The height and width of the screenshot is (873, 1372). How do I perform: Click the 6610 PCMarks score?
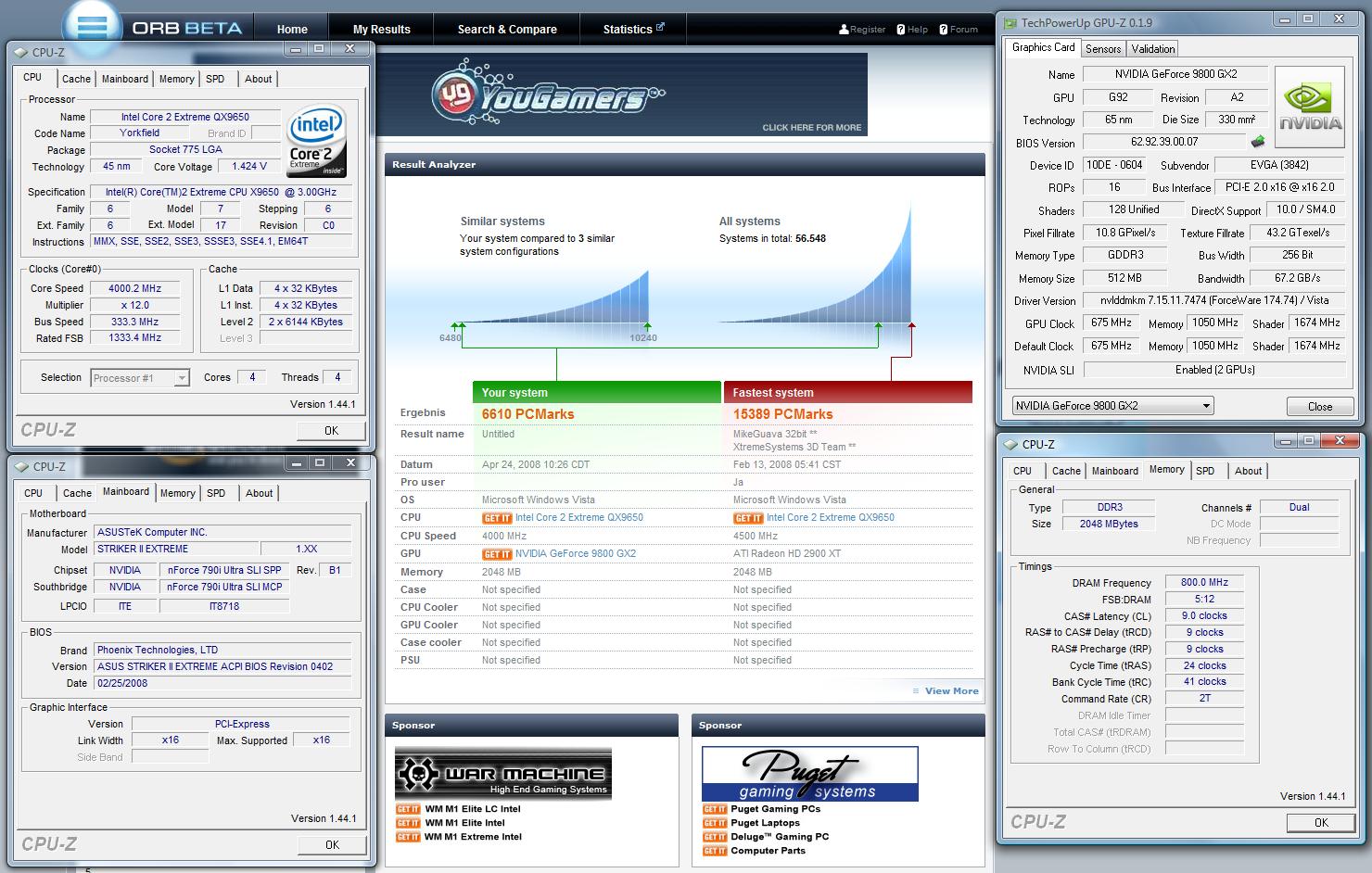click(x=527, y=414)
